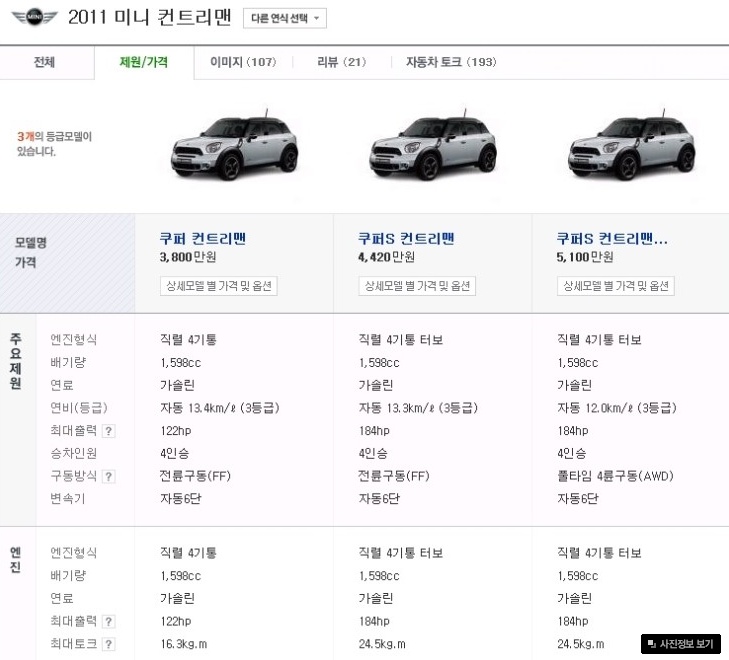Open the 이미지 (107) tab
729x660 pixels.
click(x=243, y=62)
